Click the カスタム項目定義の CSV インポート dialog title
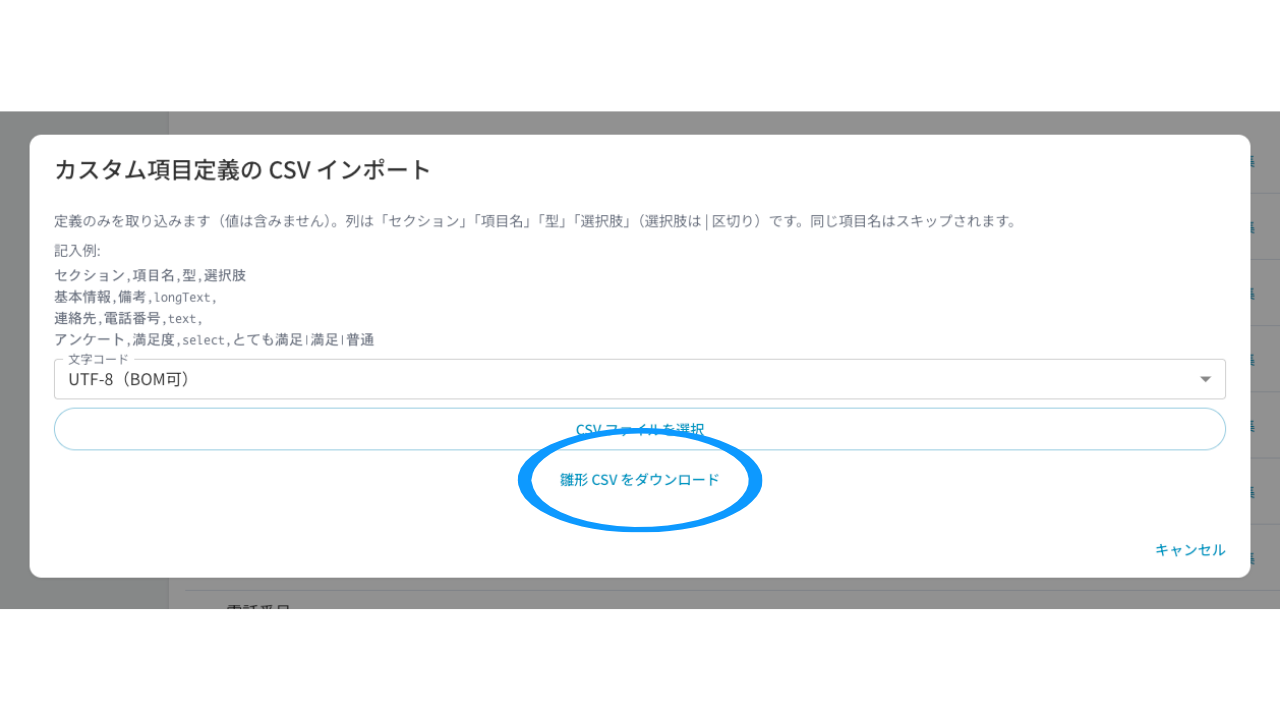 pos(242,170)
